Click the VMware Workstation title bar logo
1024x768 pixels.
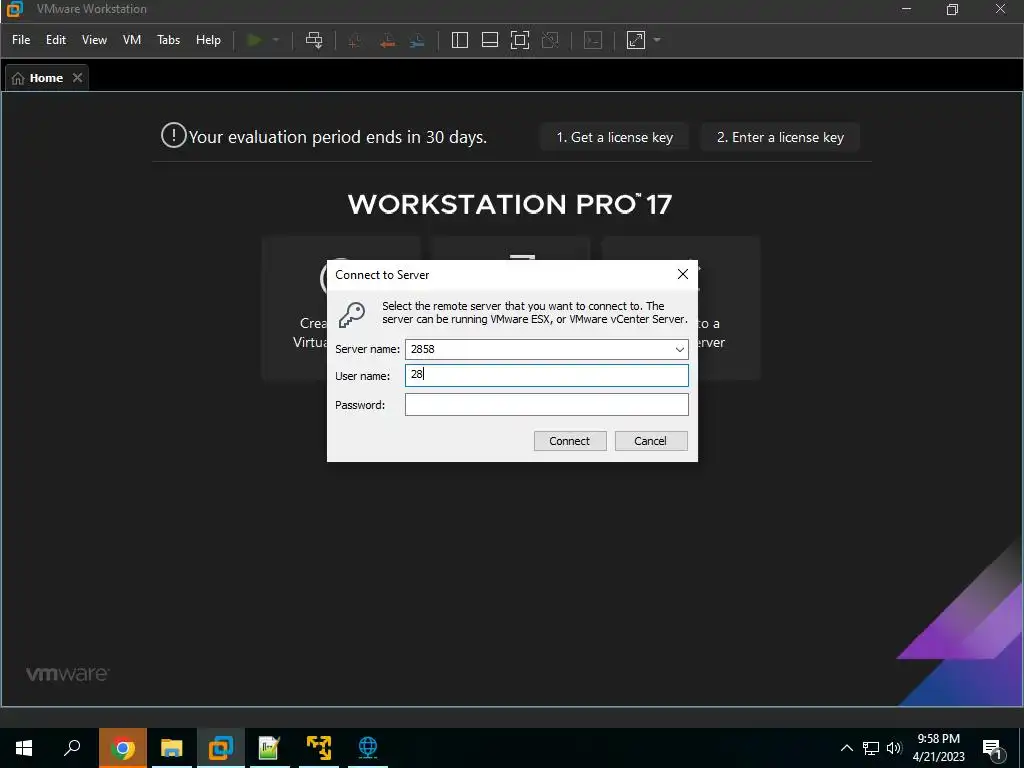click(x=14, y=9)
